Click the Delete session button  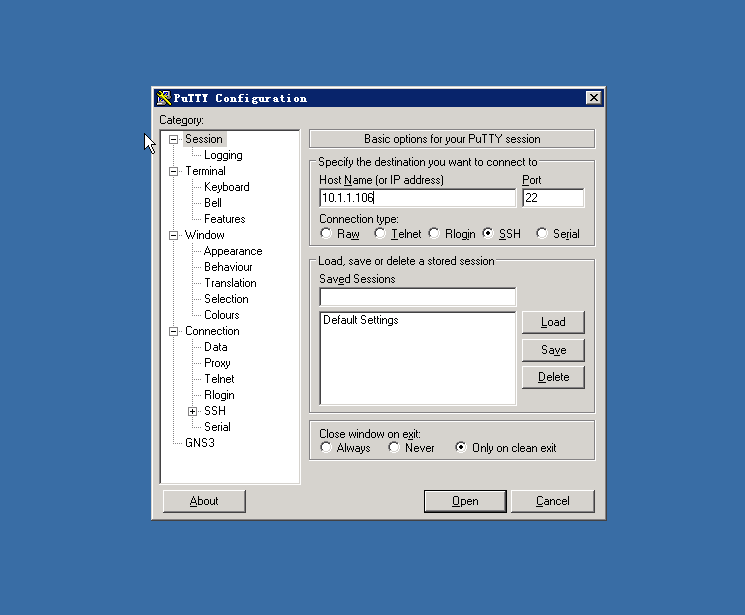pos(553,377)
